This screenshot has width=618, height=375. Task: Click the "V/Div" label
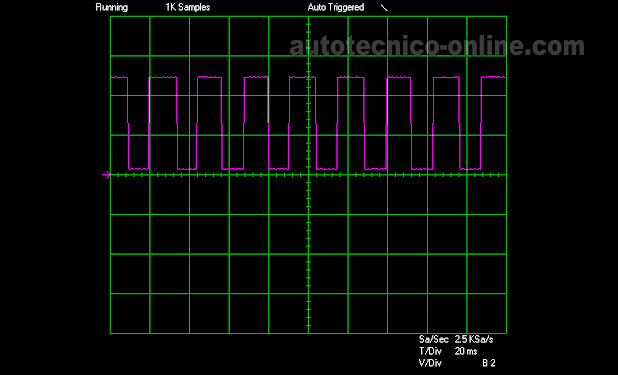point(430,363)
